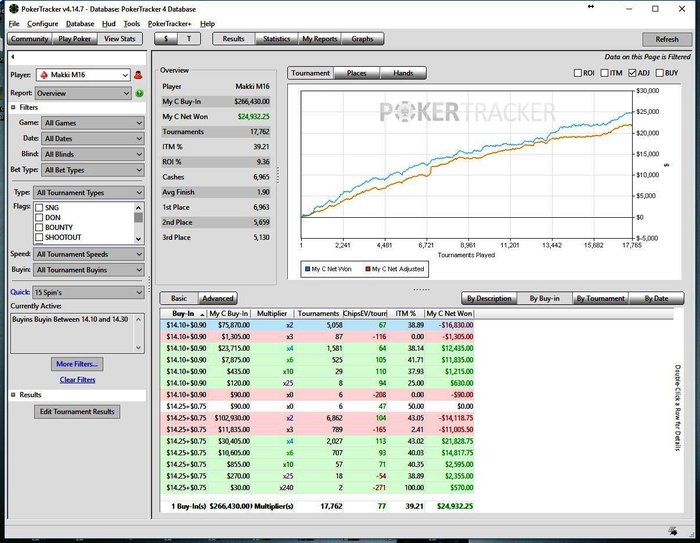
Task: Uncheck the ADJ graph checkbox
Action: (x=632, y=73)
